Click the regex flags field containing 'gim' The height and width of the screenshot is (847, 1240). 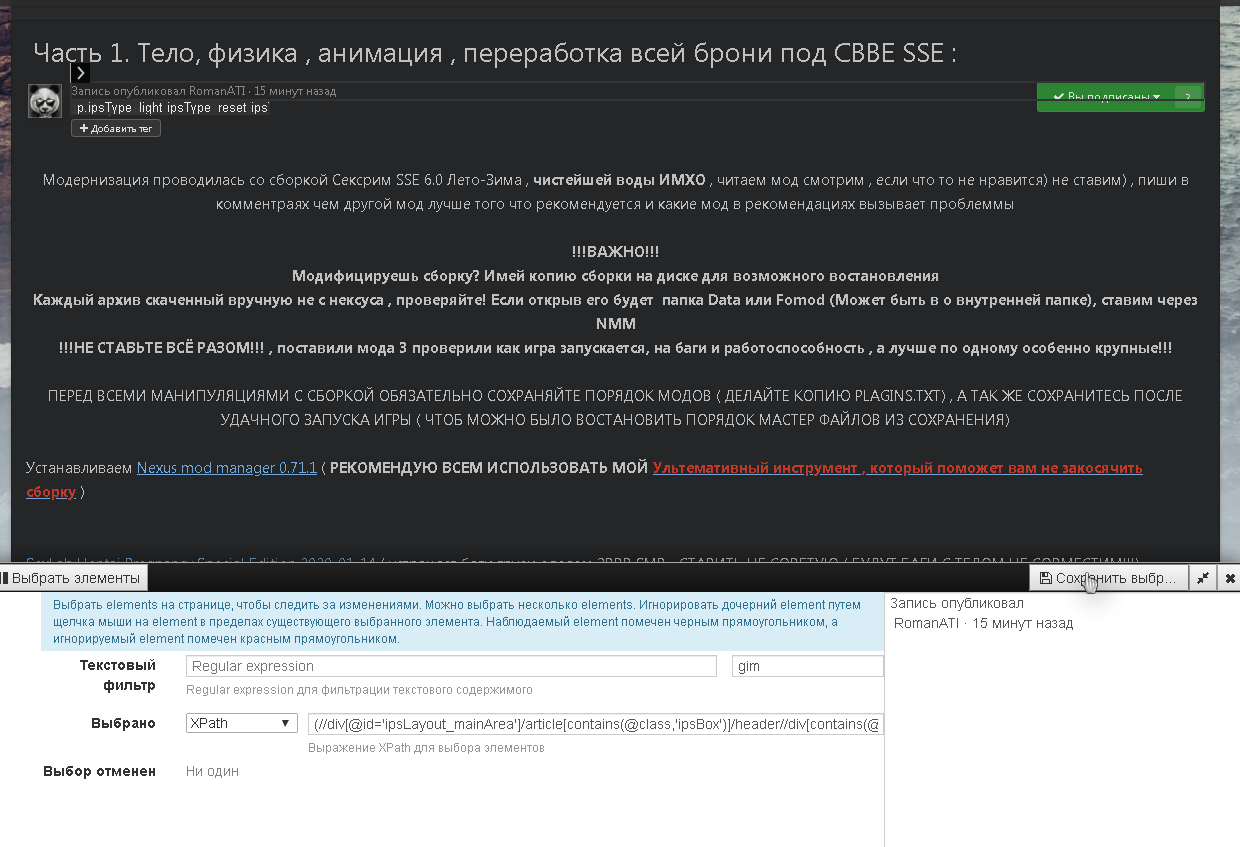coord(807,666)
